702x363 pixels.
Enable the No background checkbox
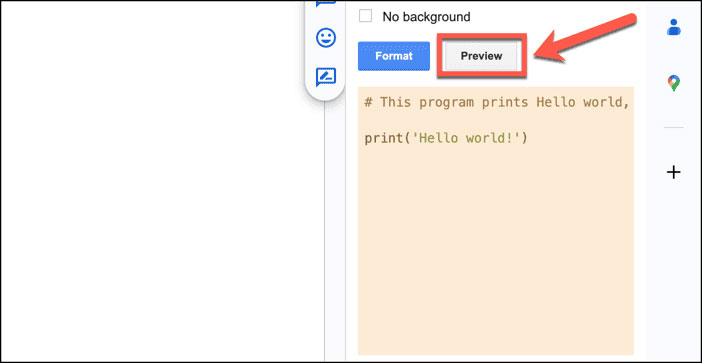pos(365,16)
